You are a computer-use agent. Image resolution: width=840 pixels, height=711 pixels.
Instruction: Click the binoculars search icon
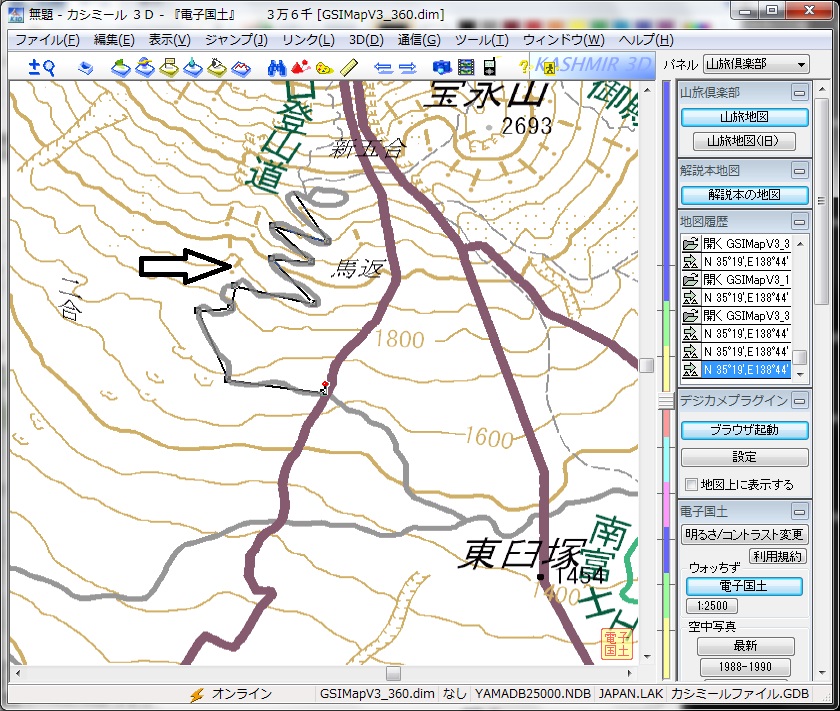coord(276,68)
